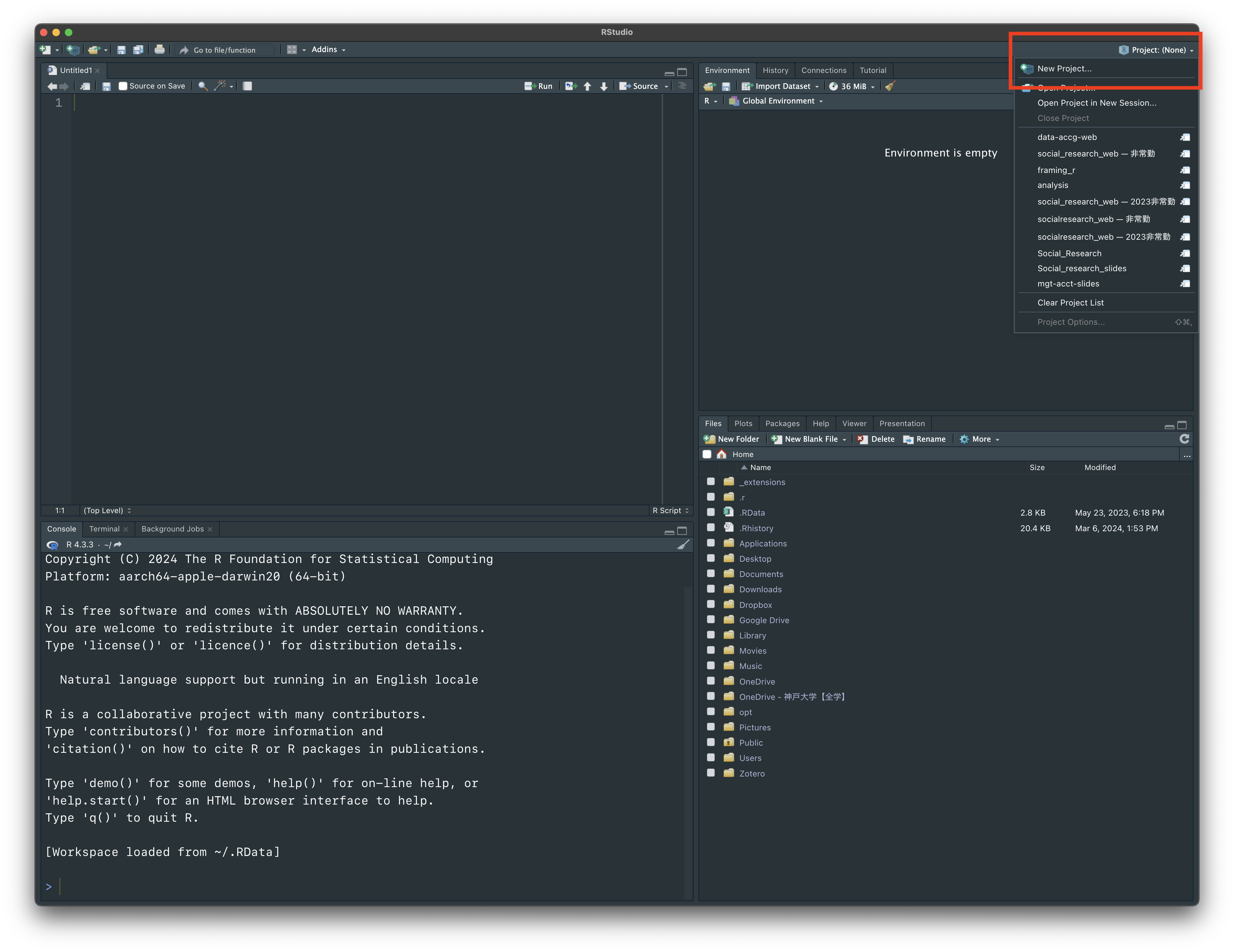Viewport: 1234px width, 952px height.
Task: Open the Addins dropdown
Action: [x=328, y=50]
